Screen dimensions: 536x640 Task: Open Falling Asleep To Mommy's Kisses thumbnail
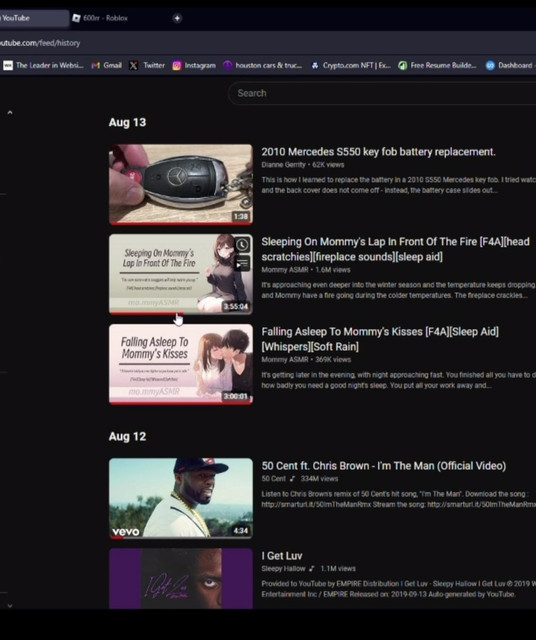click(x=181, y=364)
